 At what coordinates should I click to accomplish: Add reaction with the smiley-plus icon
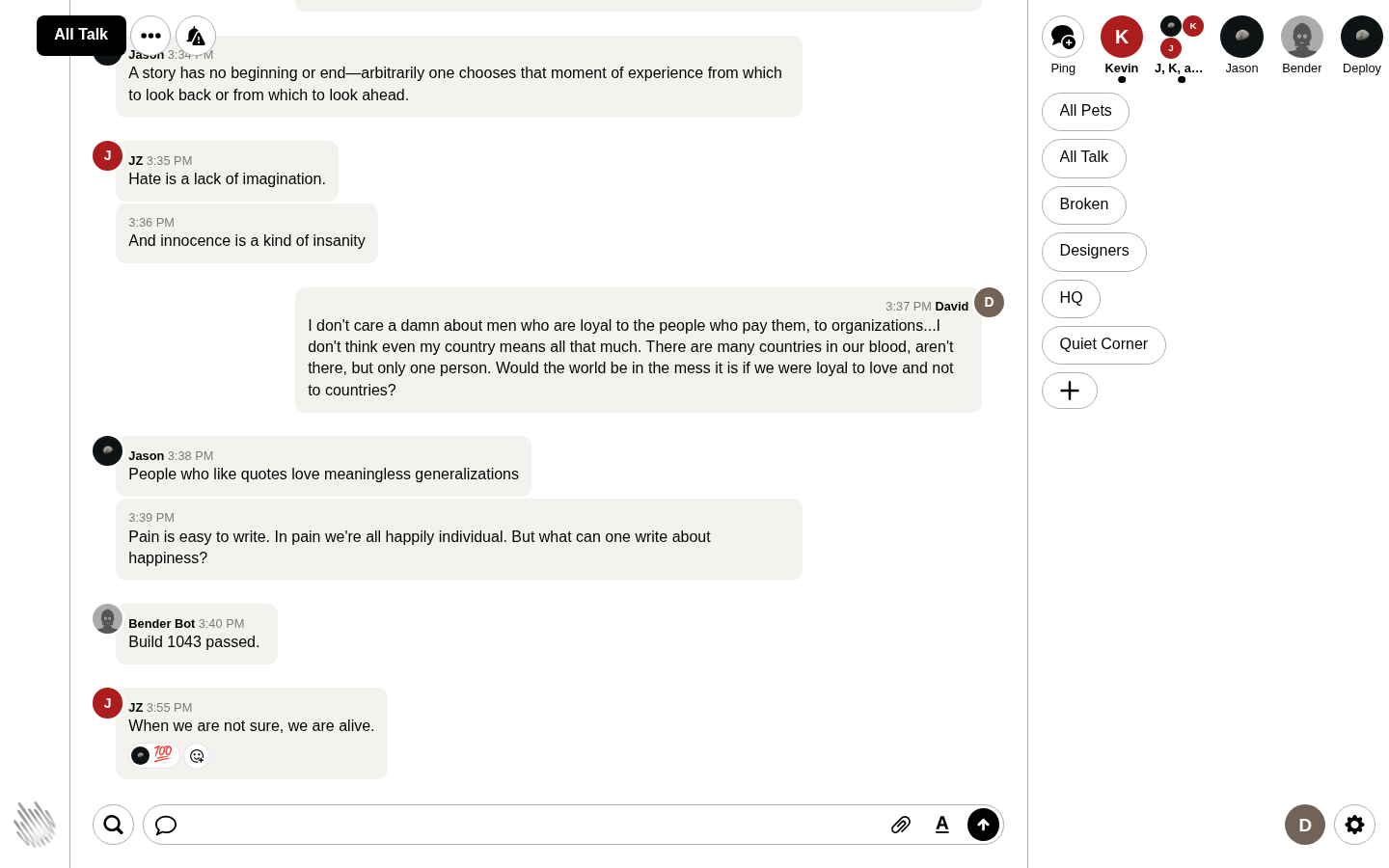[x=197, y=756]
